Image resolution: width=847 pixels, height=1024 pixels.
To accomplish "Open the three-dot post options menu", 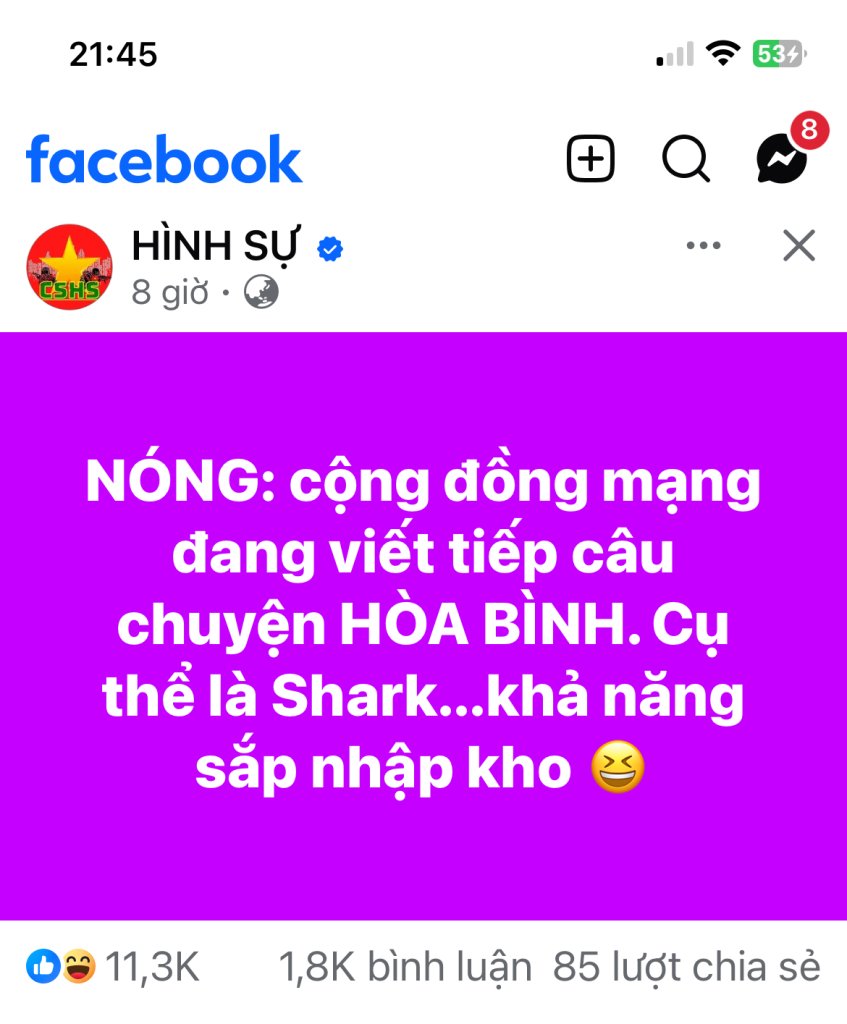I will (703, 246).
